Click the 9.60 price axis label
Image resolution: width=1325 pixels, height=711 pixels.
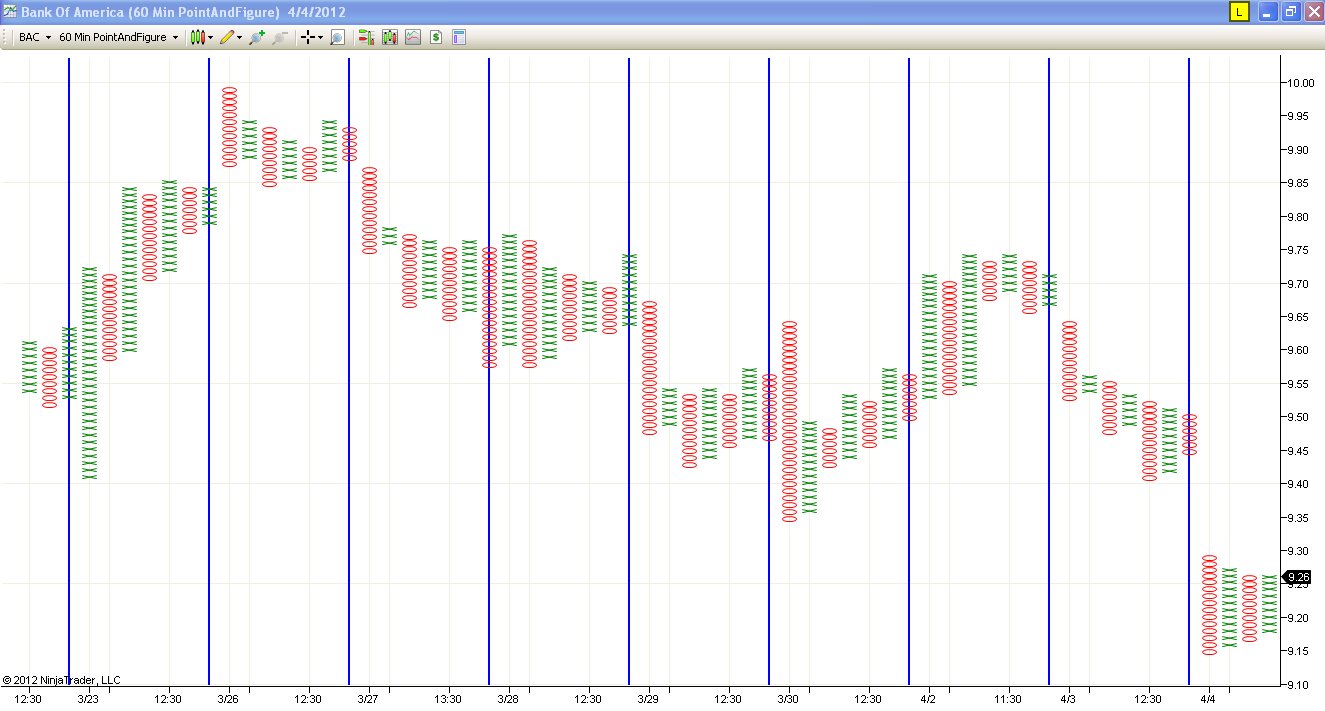point(1299,350)
